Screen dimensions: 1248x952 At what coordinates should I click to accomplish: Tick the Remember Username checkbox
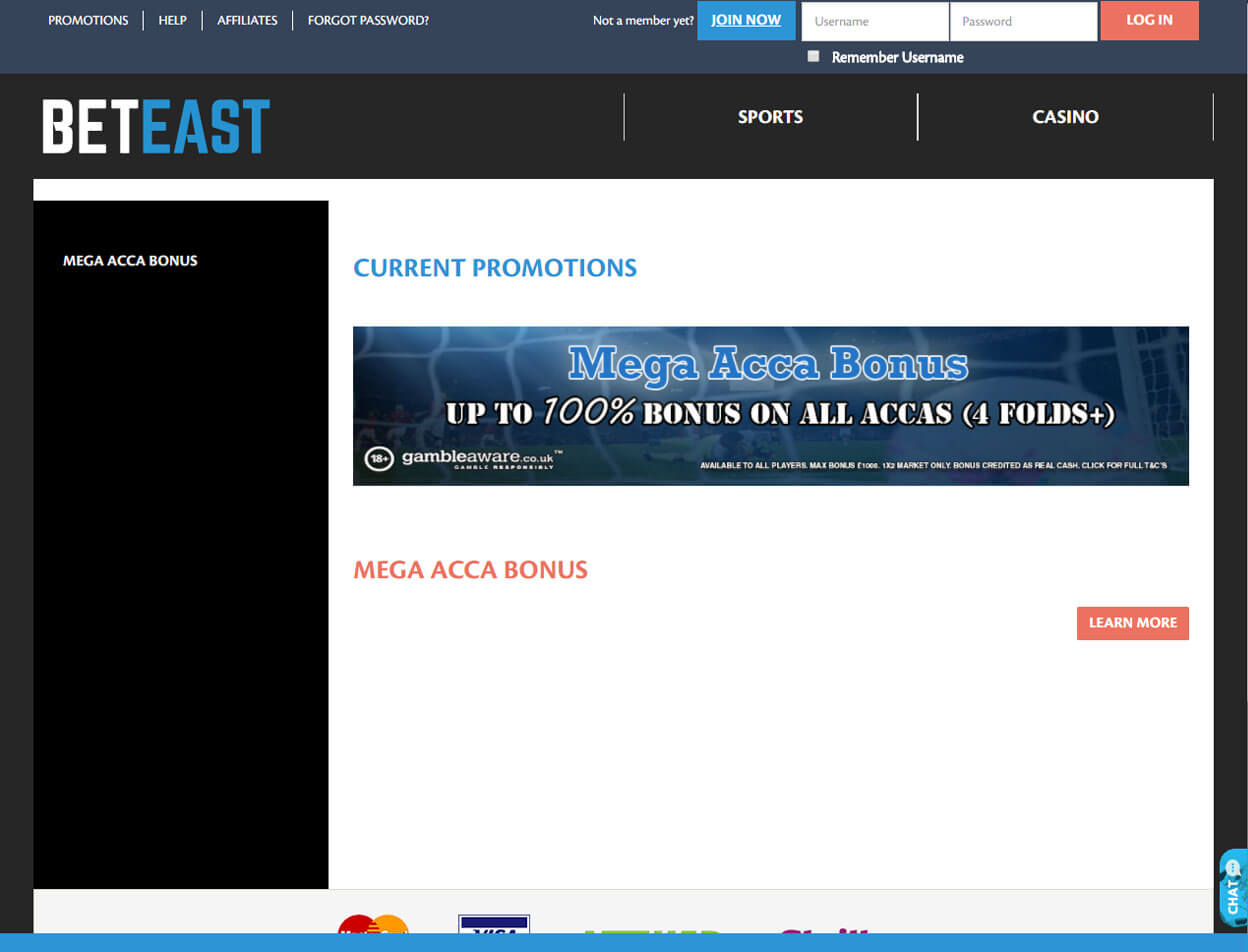[x=813, y=56]
